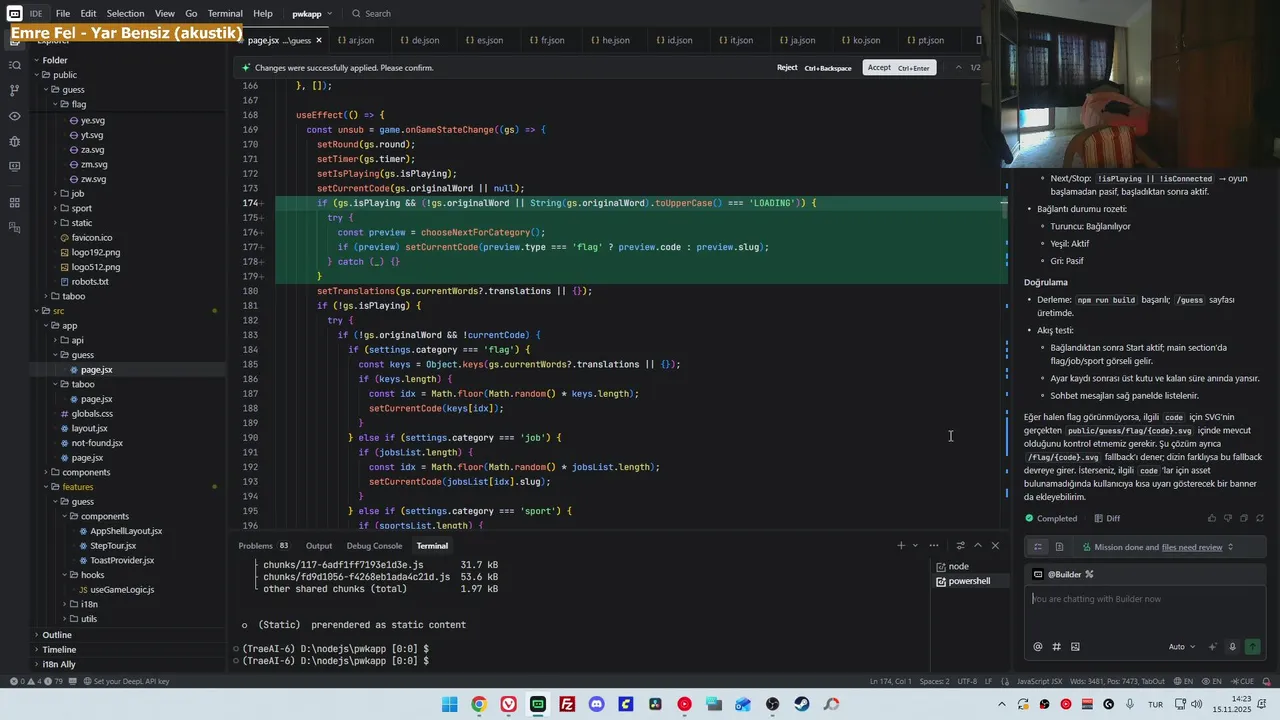Send the message with green arrow button
Image resolution: width=1280 pixels, height=720 pixels.
click(x=1252, y=647)
